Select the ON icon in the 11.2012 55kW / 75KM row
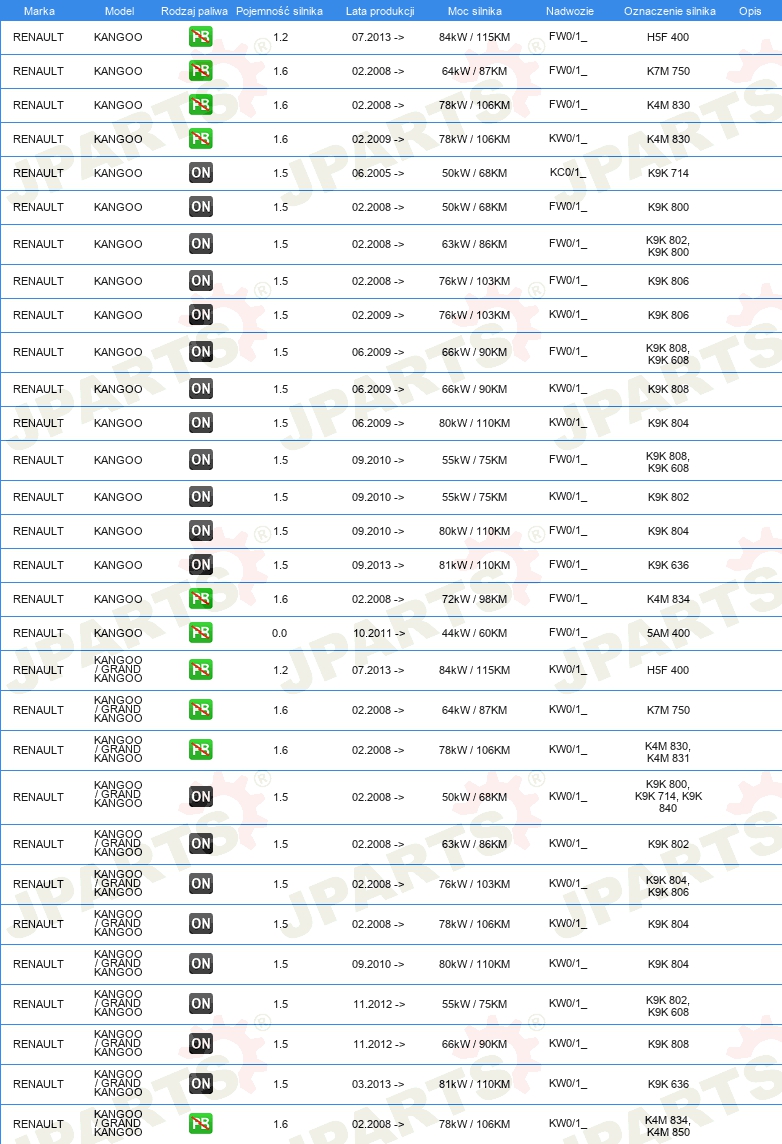Screen dimensions: 782x1144 (x=201, y=1004)
